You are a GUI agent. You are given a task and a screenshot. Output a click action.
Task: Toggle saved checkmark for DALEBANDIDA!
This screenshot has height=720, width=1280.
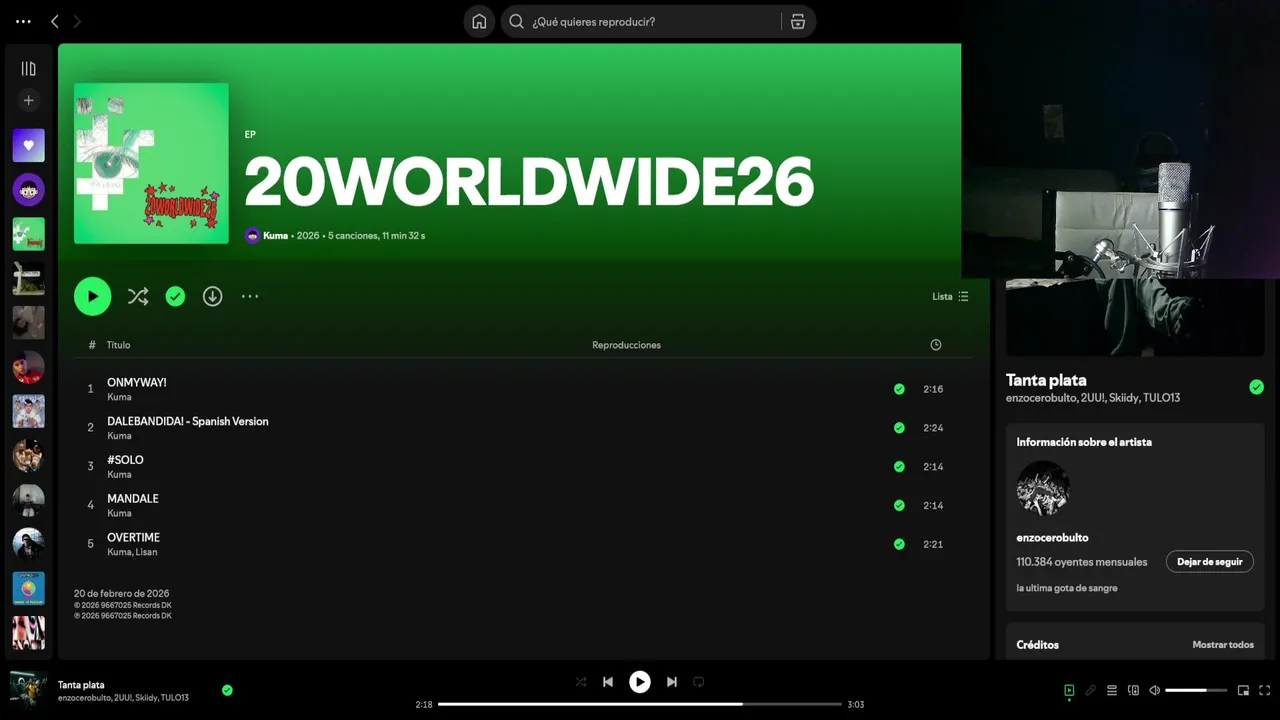click(x=899, y=428)
